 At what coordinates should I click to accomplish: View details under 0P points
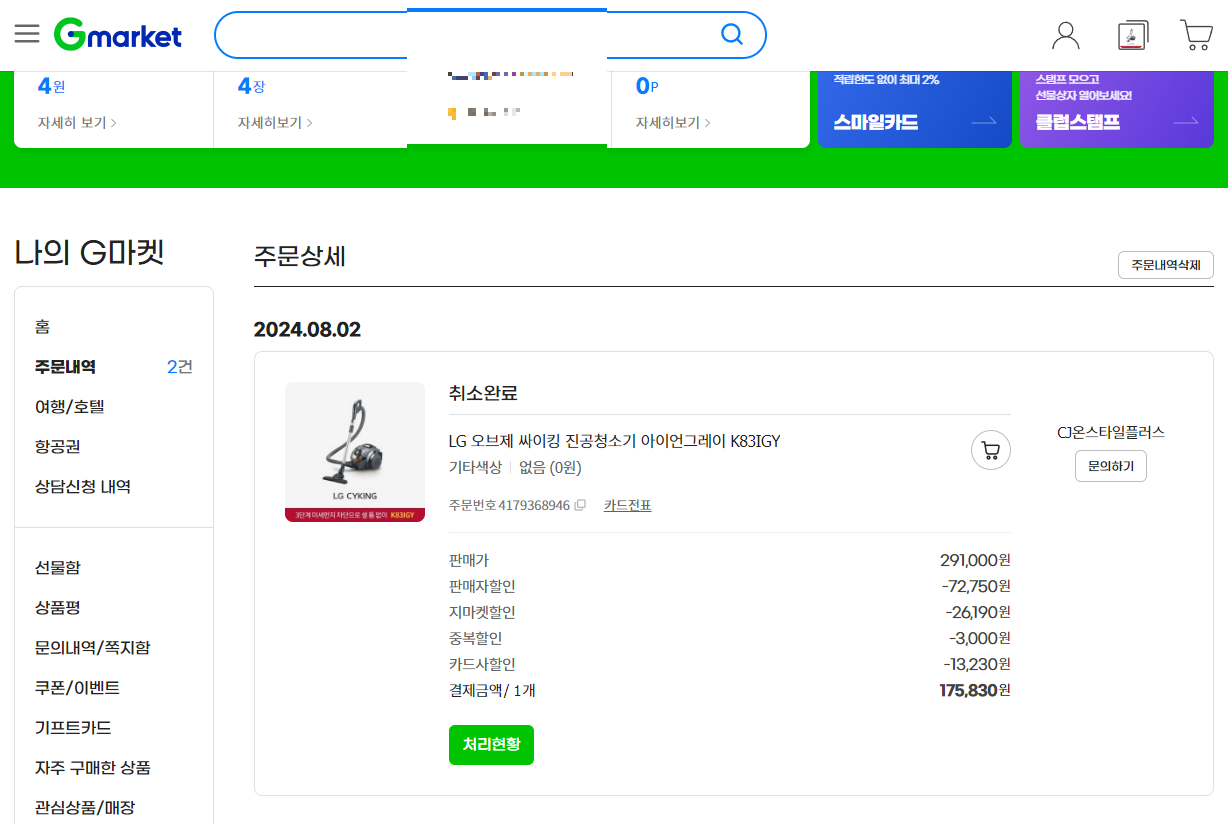pyautogui.click(x=673, y=122)
